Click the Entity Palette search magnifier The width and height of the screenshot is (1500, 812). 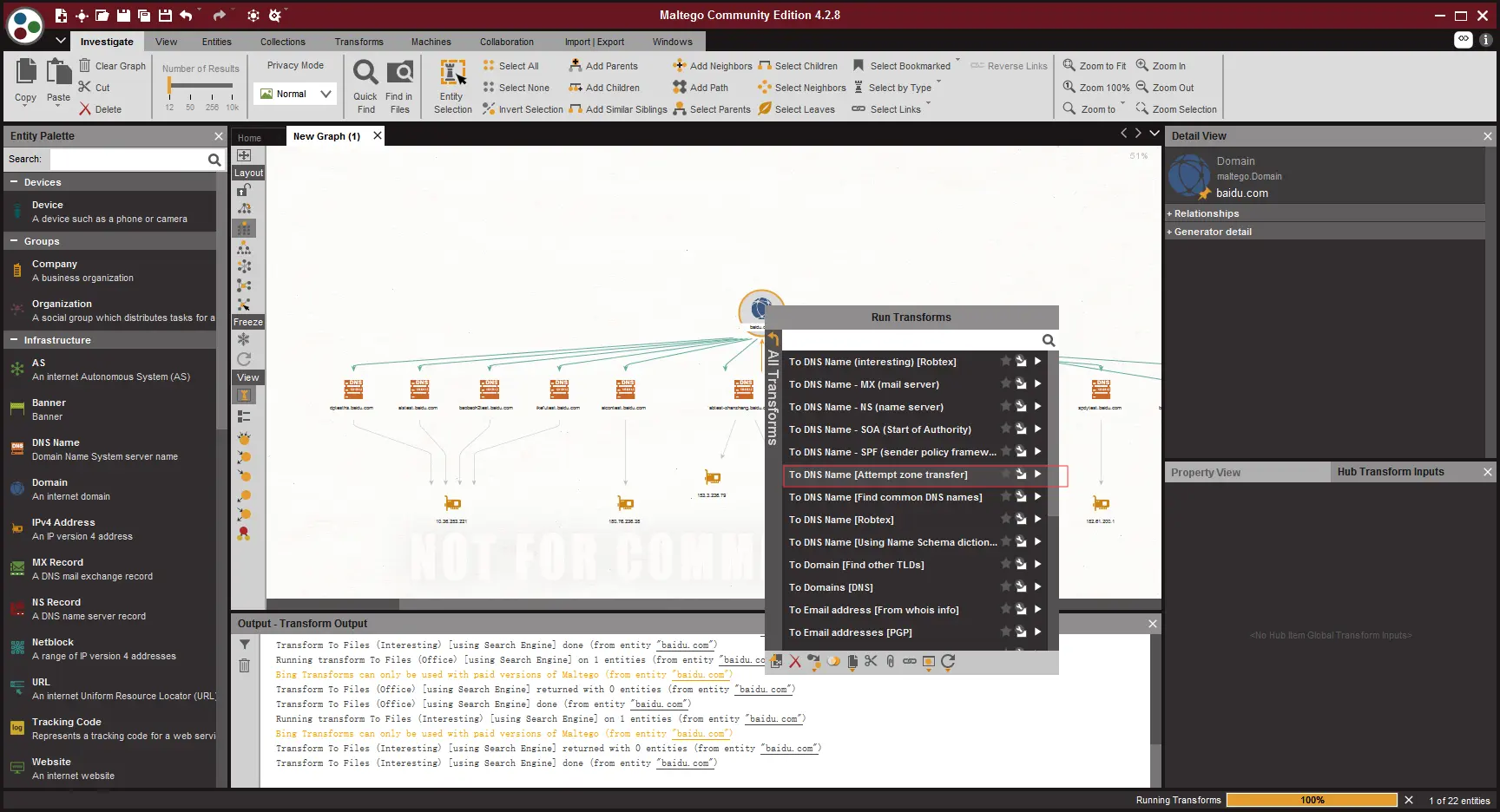point(214,160)
